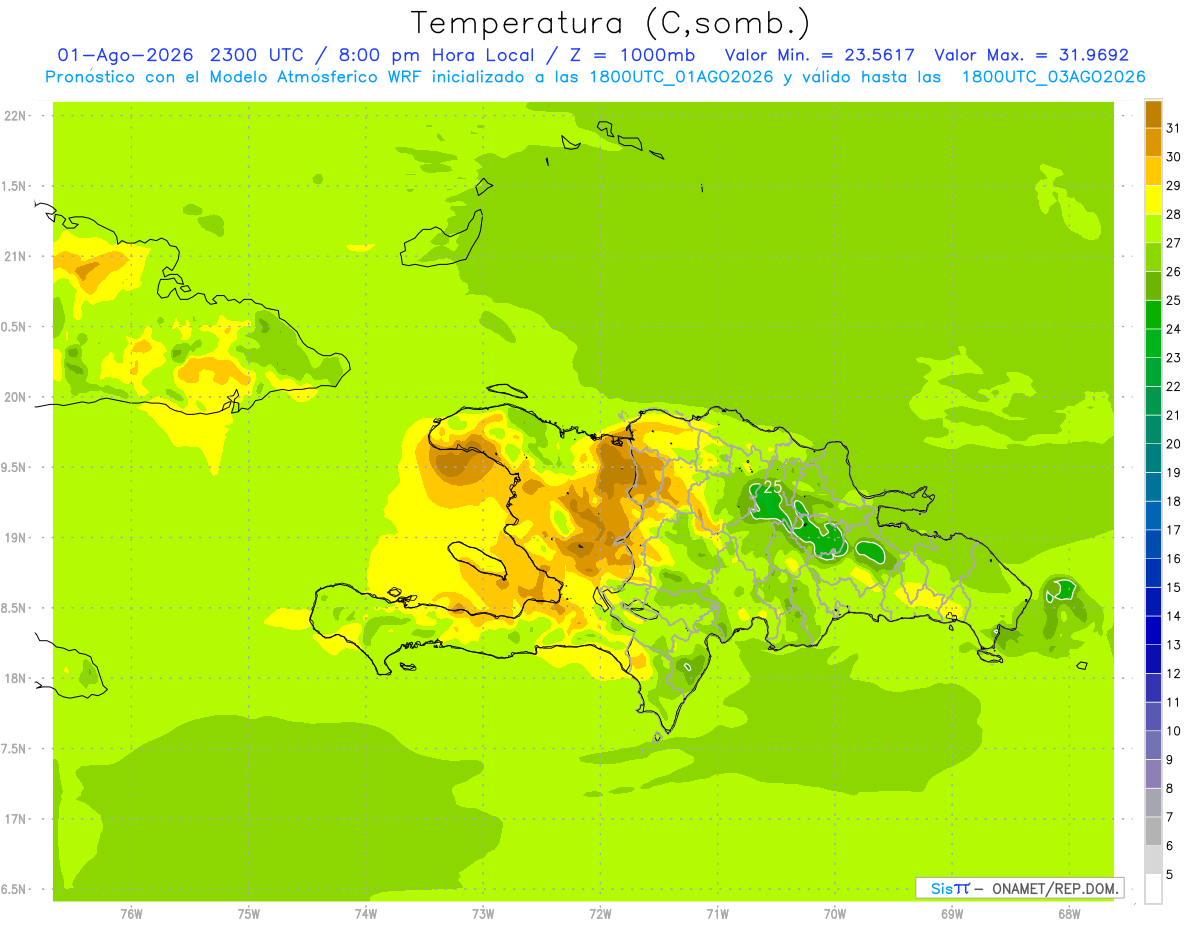Click the '20' value on the color scale
The height and width of the screenshot is (927, 1200).
click(x=1173, y=444)
